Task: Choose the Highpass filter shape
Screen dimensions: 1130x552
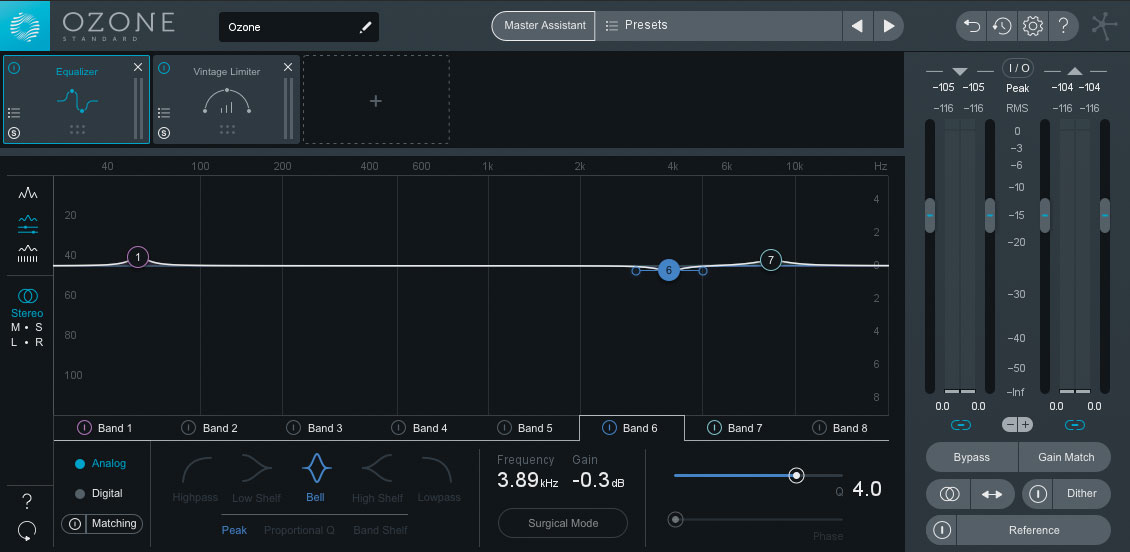Action: tap(197, 478)
